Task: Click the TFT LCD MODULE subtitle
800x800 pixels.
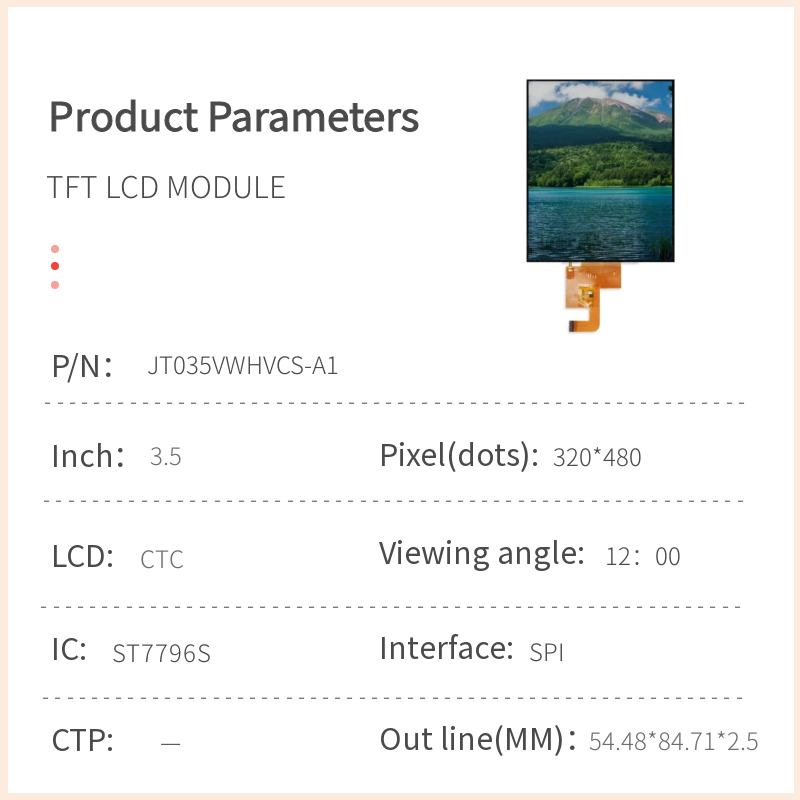Action: 166,188
